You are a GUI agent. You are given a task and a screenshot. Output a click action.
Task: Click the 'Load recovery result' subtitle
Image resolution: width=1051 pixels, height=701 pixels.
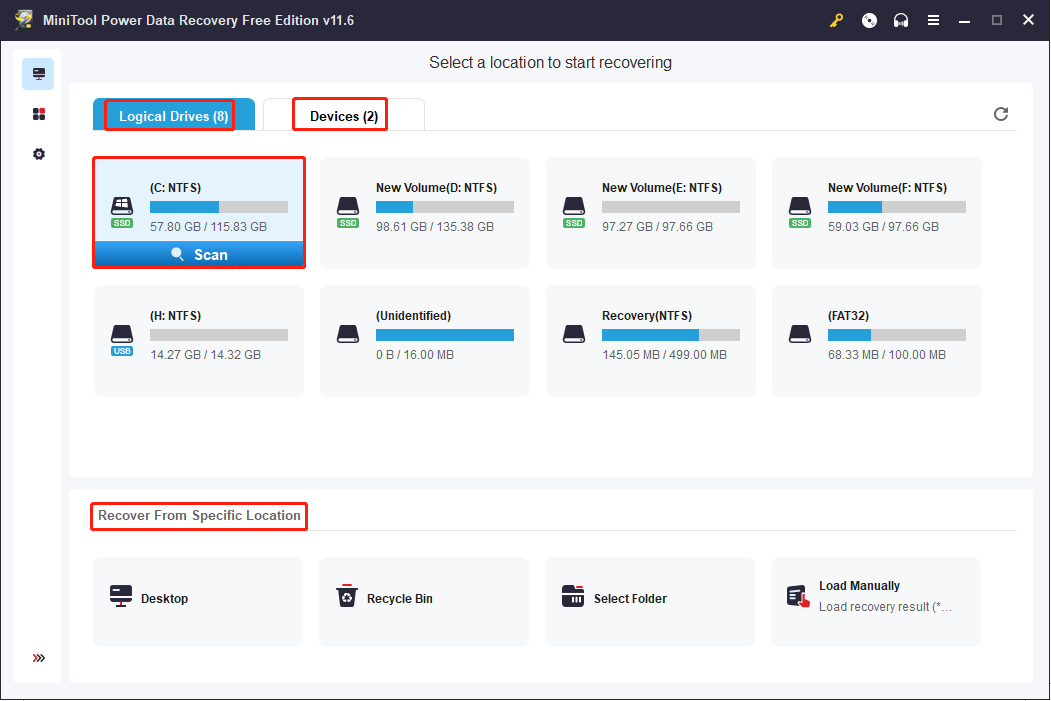pyautogui.click(x=885, y=607)
